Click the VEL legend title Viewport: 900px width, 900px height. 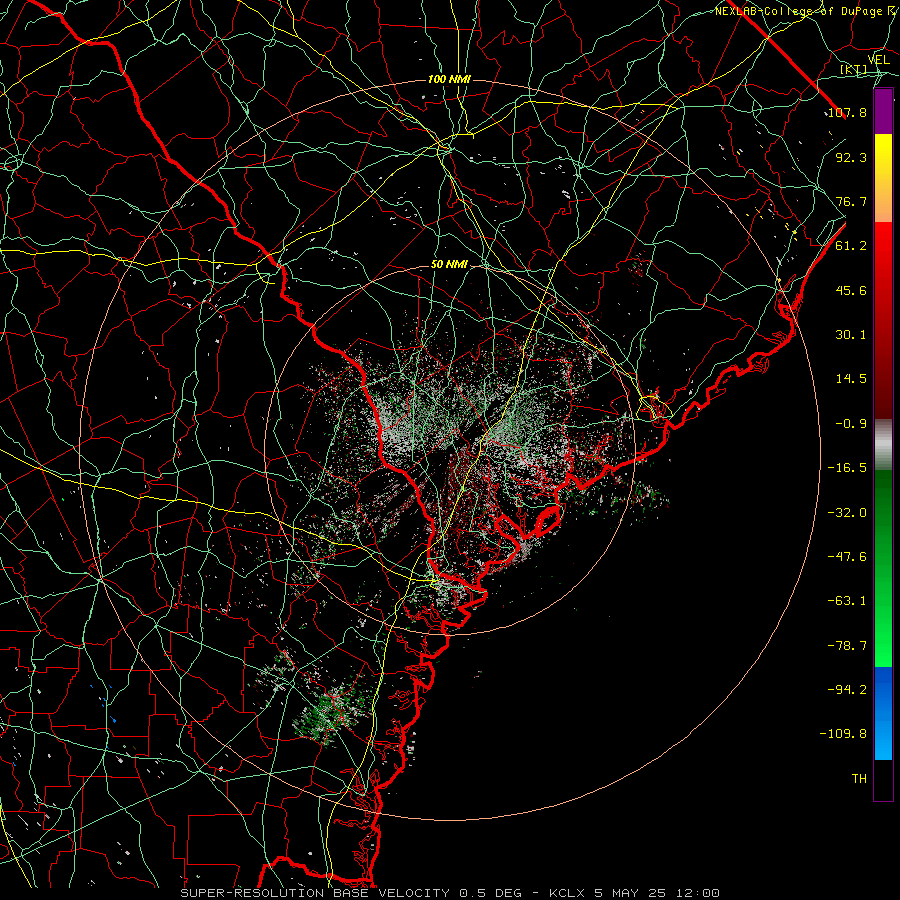pos(878,60)
